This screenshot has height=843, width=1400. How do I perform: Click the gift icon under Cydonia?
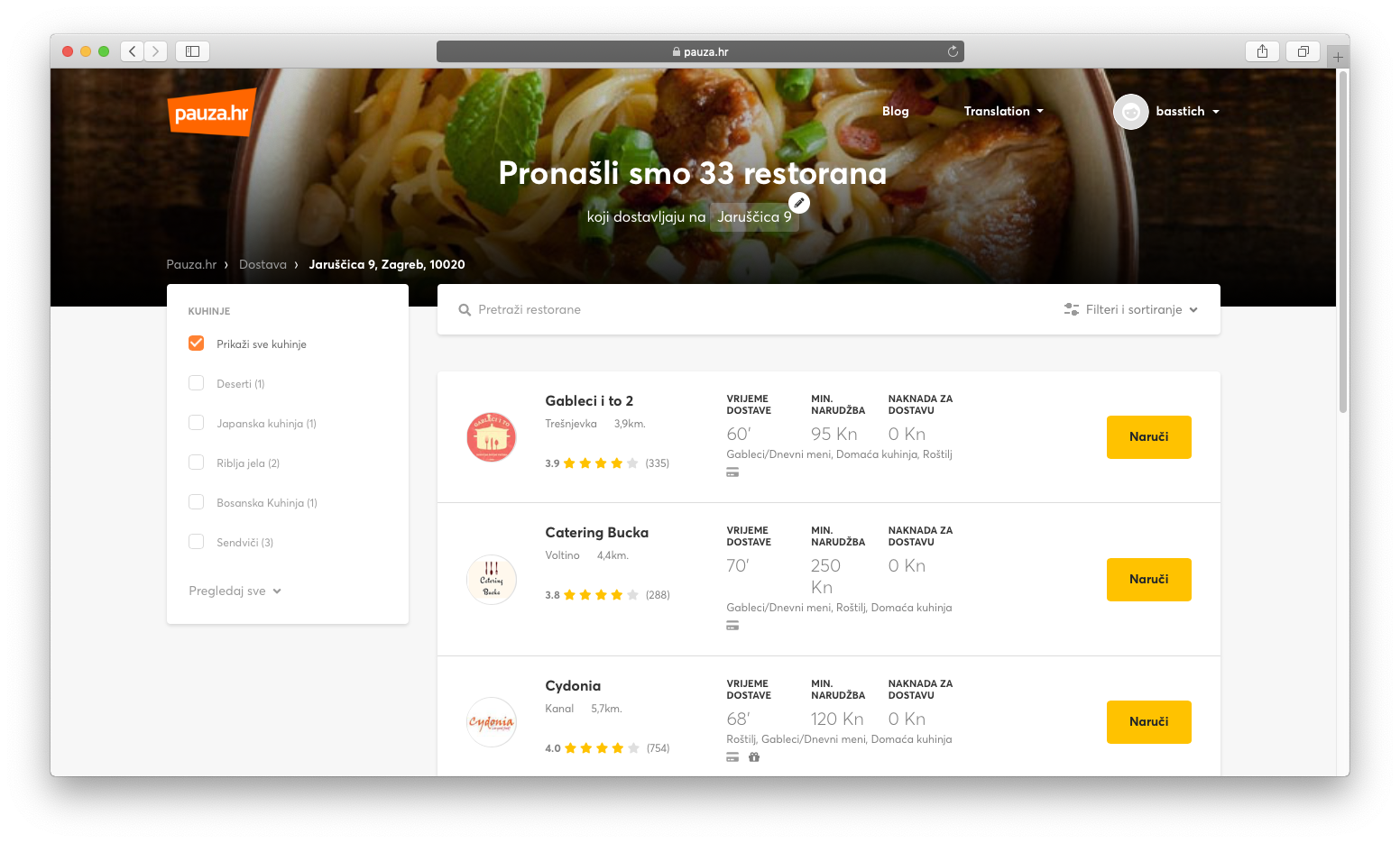754,757
